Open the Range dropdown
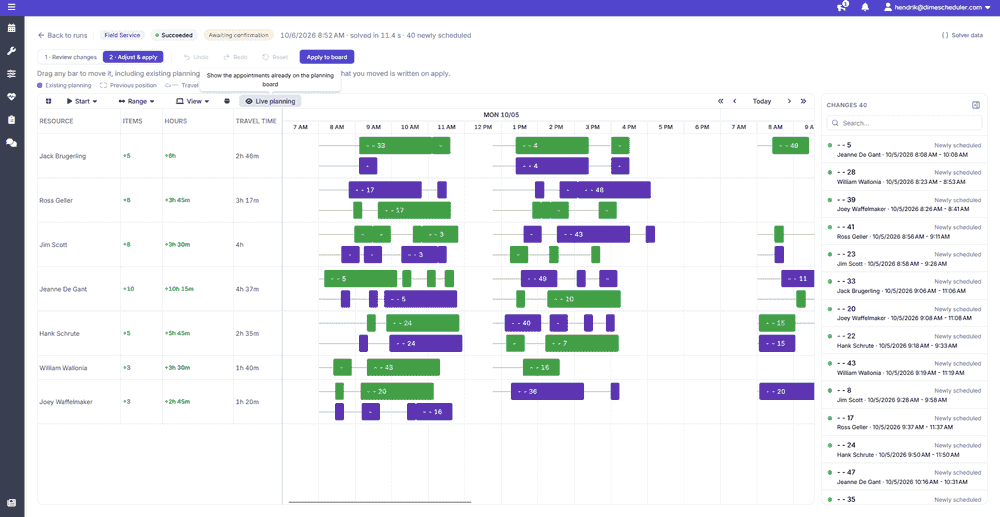This screenshot has width=1000, height=517. (136, 101)
